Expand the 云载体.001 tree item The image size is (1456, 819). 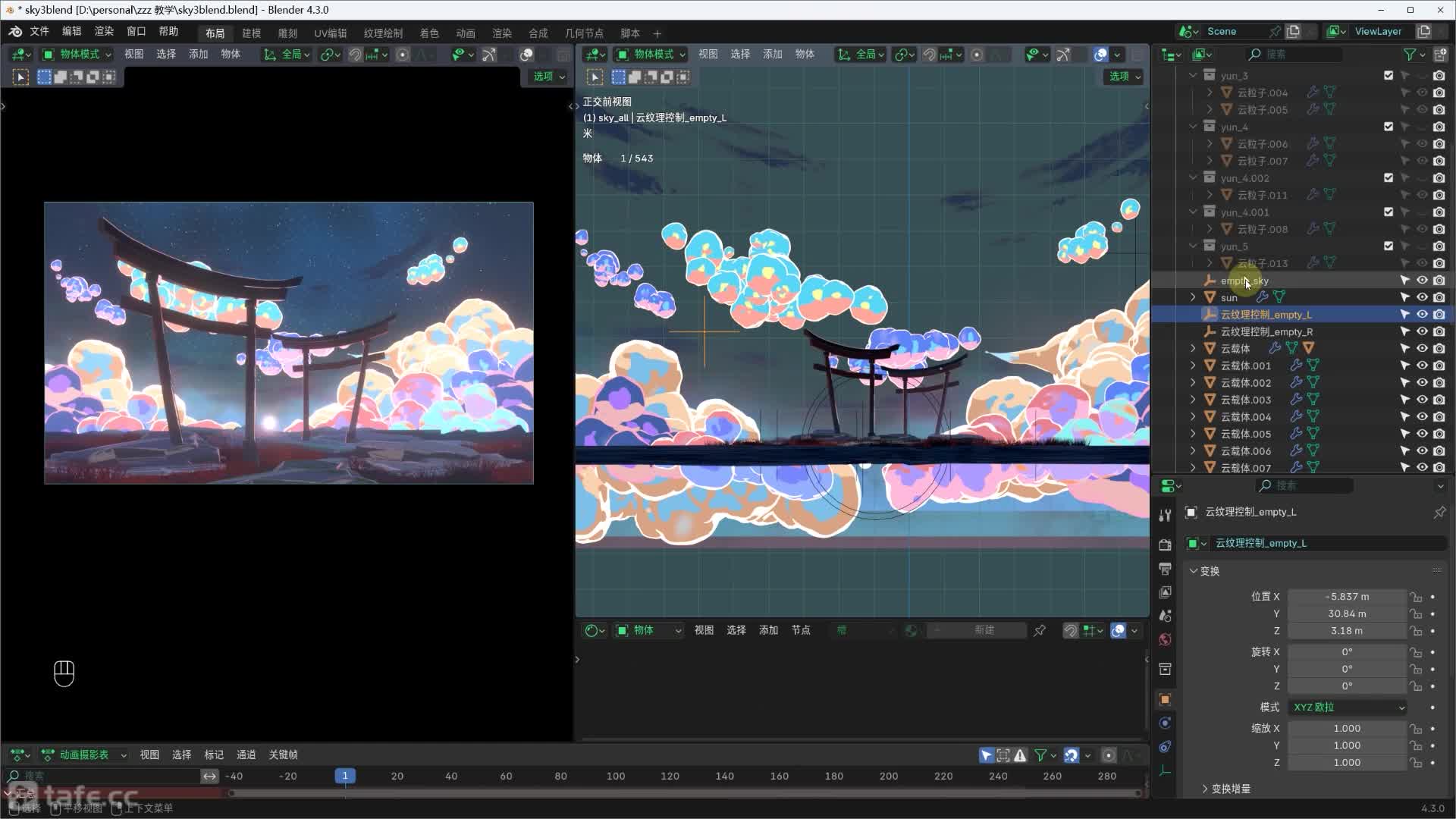[x=1193, y=366]
